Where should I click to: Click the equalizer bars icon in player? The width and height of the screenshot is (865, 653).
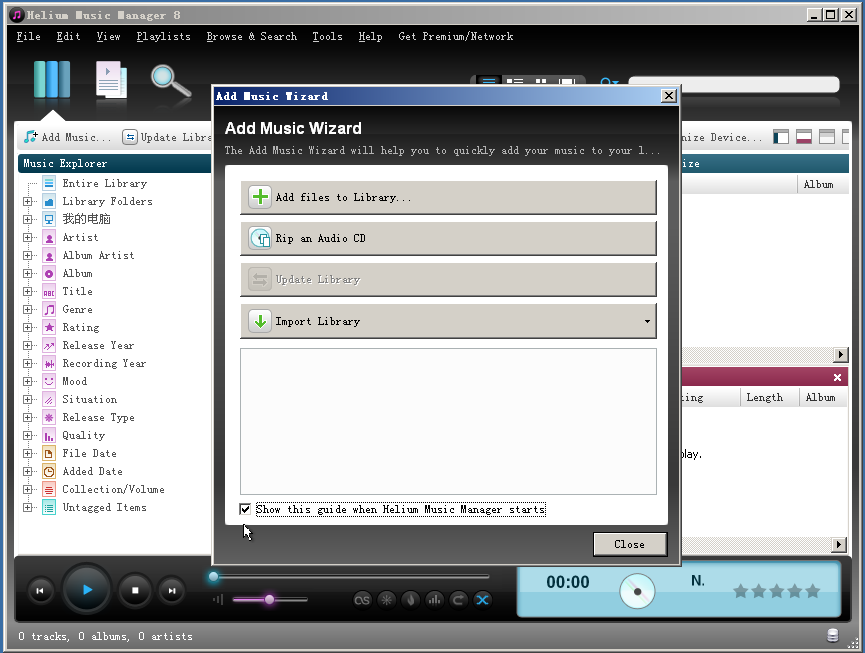click(x=434, y=600)
